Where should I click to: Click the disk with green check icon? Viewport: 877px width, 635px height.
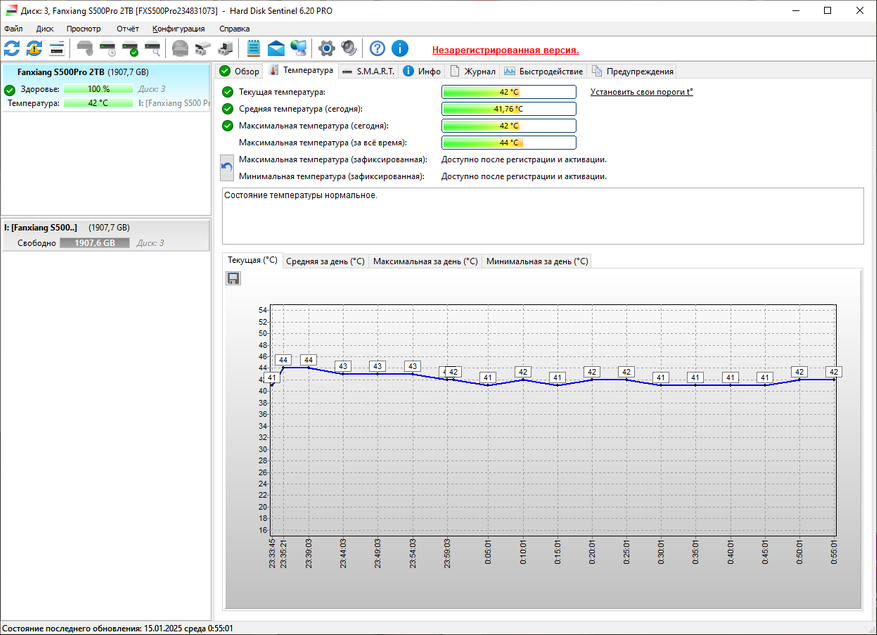(130, 48)
